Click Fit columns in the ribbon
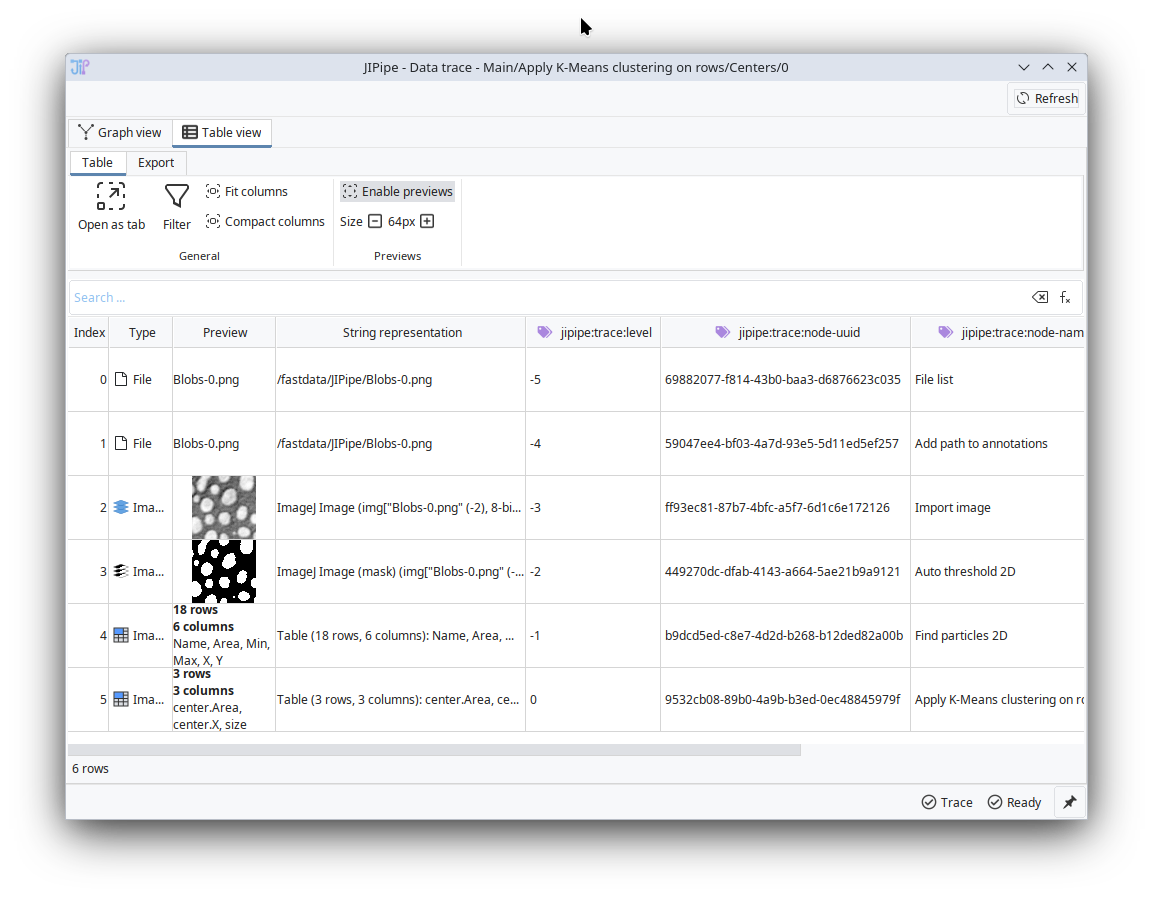The width and height of the screenshot is (1154, 898). click(x=247, y=191)
